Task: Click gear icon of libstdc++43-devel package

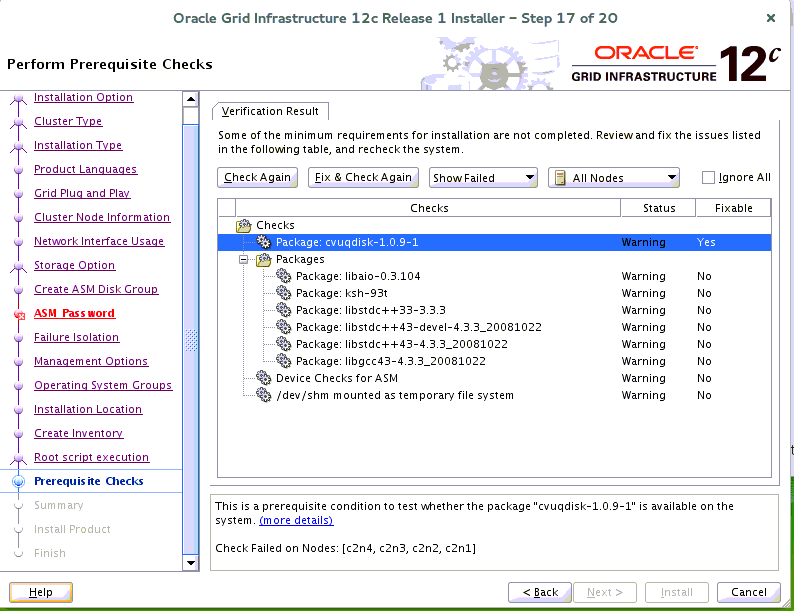Action: [283, 327]
